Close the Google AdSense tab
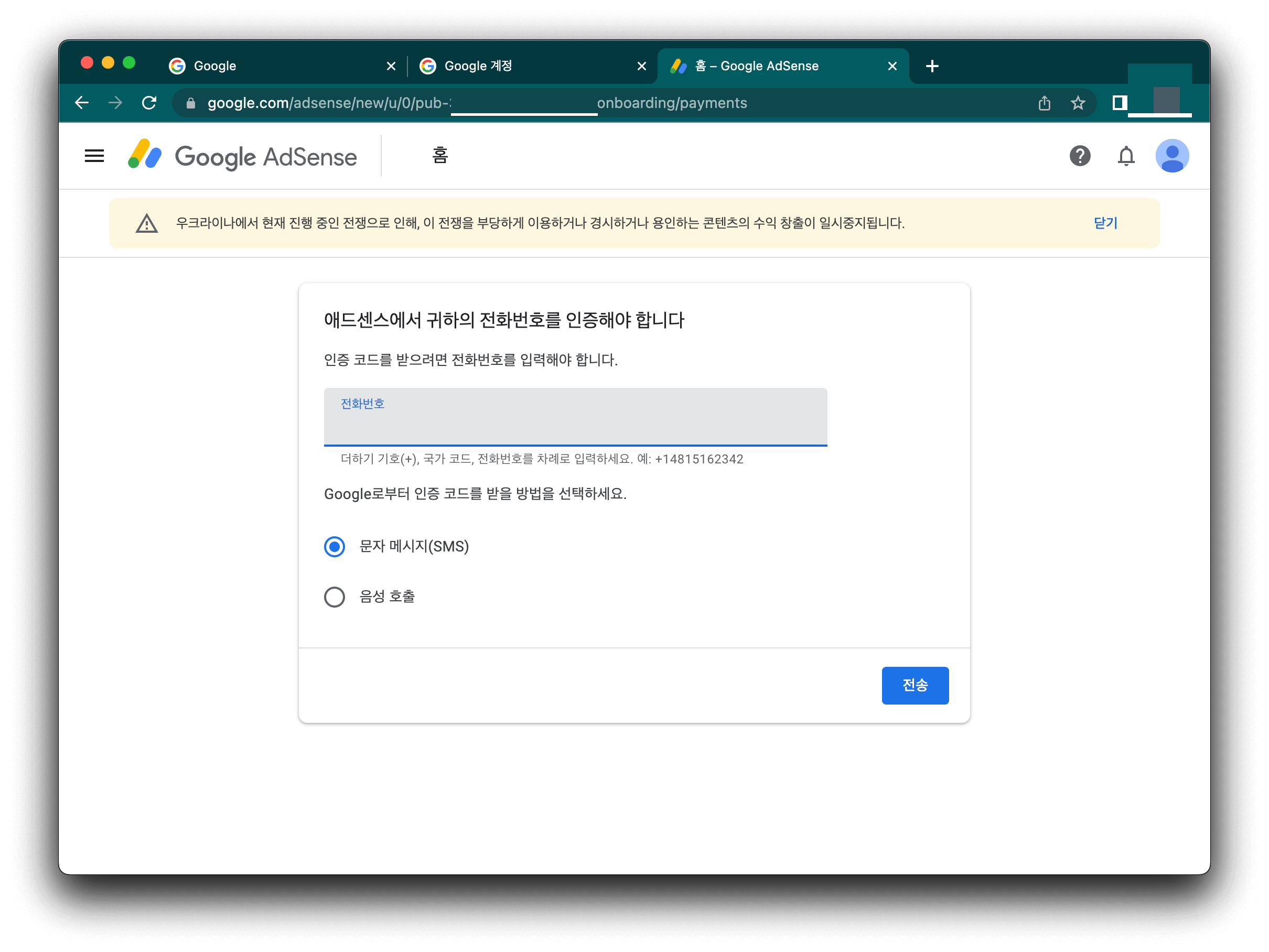Screen dimensions: 1269x952 coord(892,66)
